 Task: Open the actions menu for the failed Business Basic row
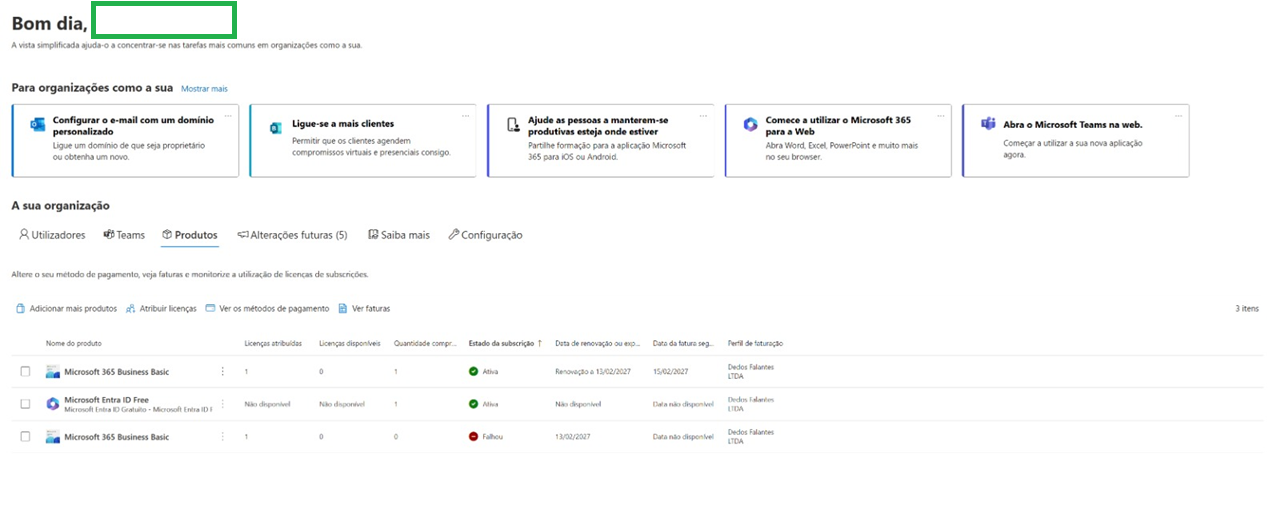pyautogui.click(x=223, y=437)
